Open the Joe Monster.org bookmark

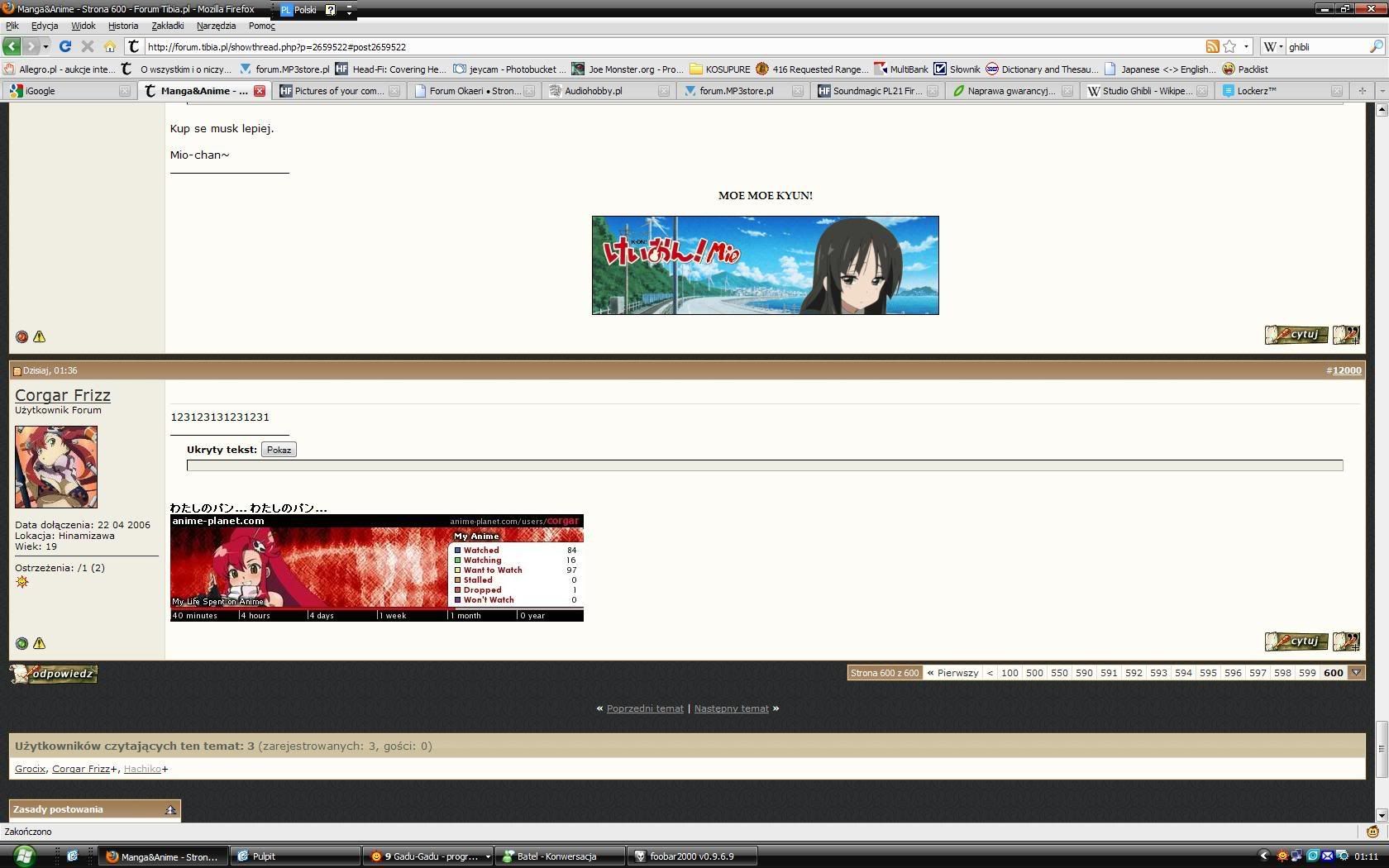point(628,69)
